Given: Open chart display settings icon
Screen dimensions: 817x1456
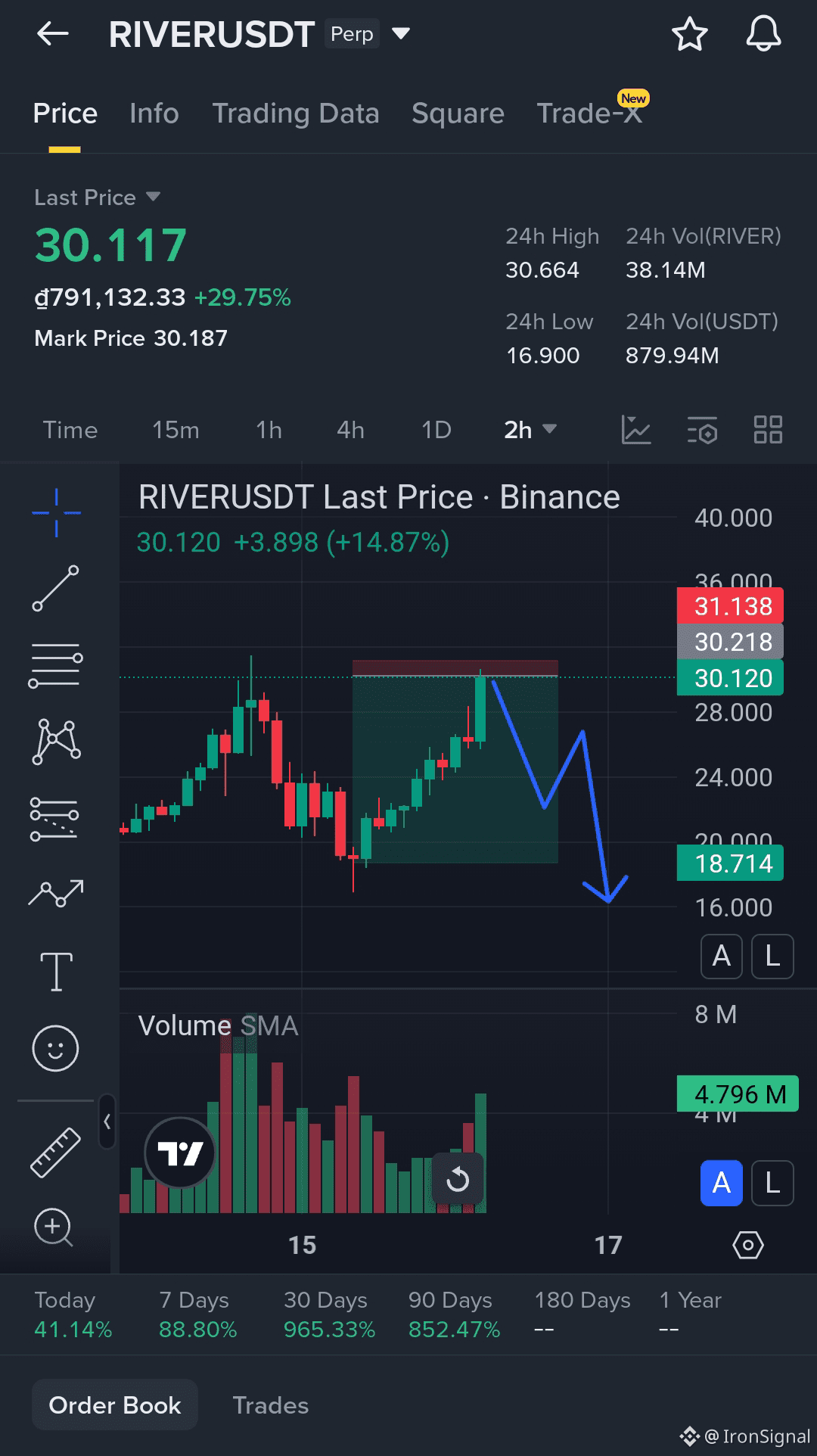Looking at the screenshot, I should click(702, 430).
